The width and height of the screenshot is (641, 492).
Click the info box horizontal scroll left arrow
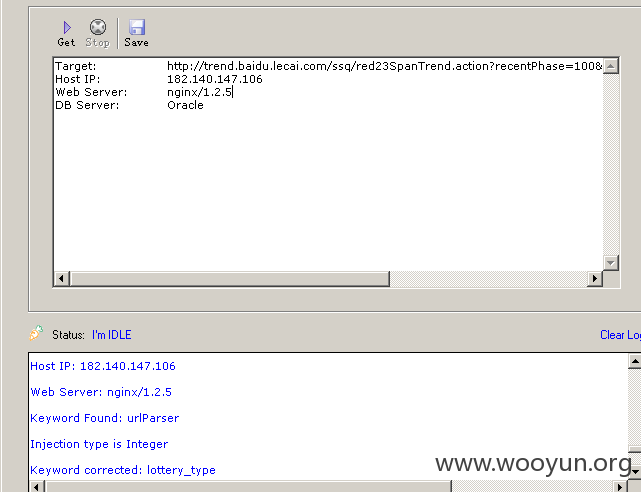coord(61,279)
